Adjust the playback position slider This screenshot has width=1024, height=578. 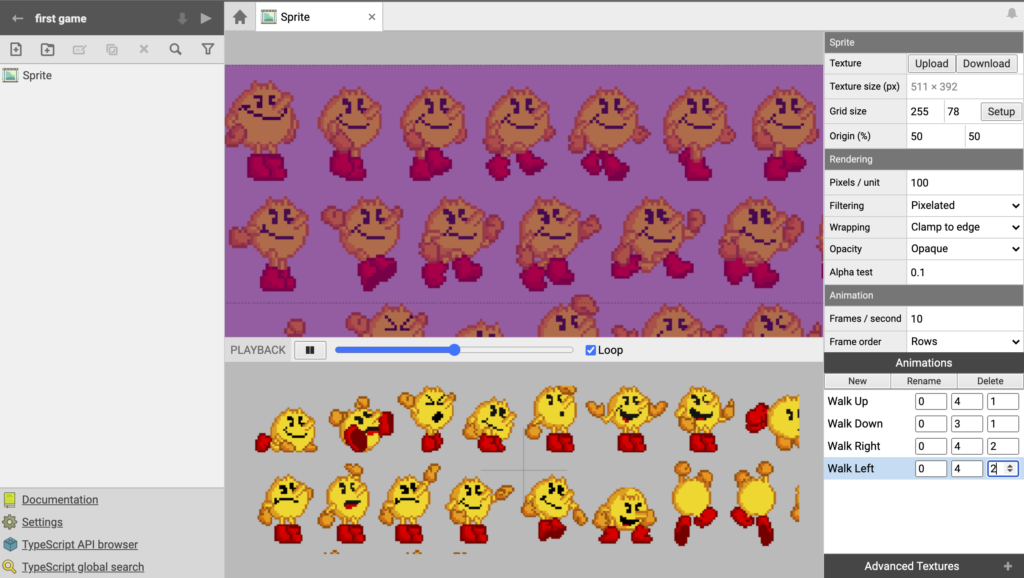click(x=454, y=350)
